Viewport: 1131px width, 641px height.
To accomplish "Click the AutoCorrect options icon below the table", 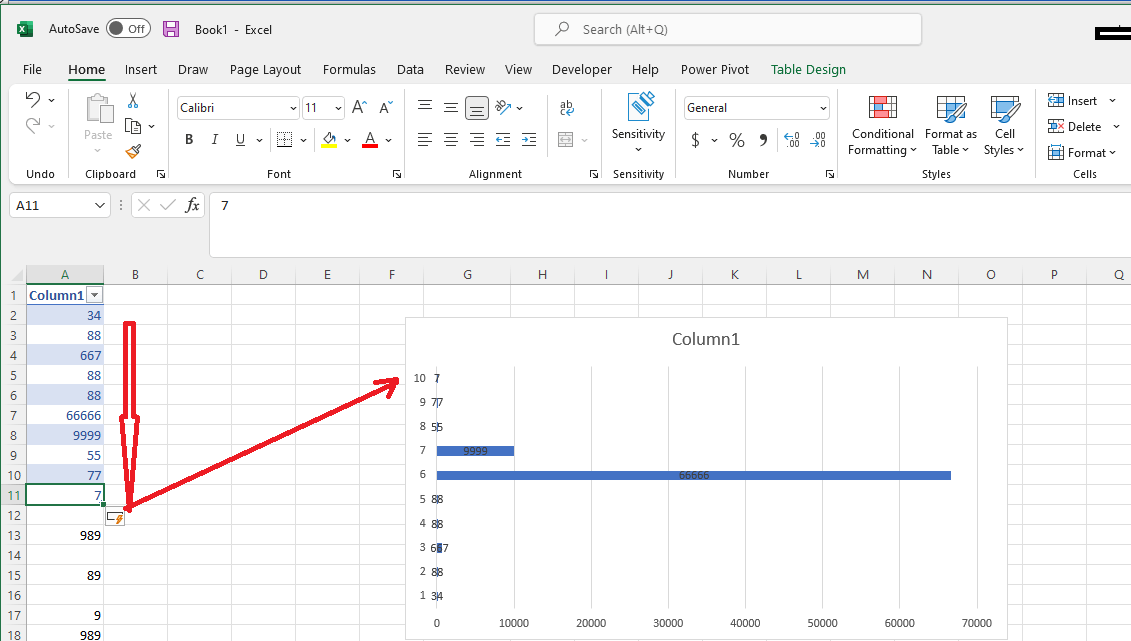I will (x=115, y=518).
